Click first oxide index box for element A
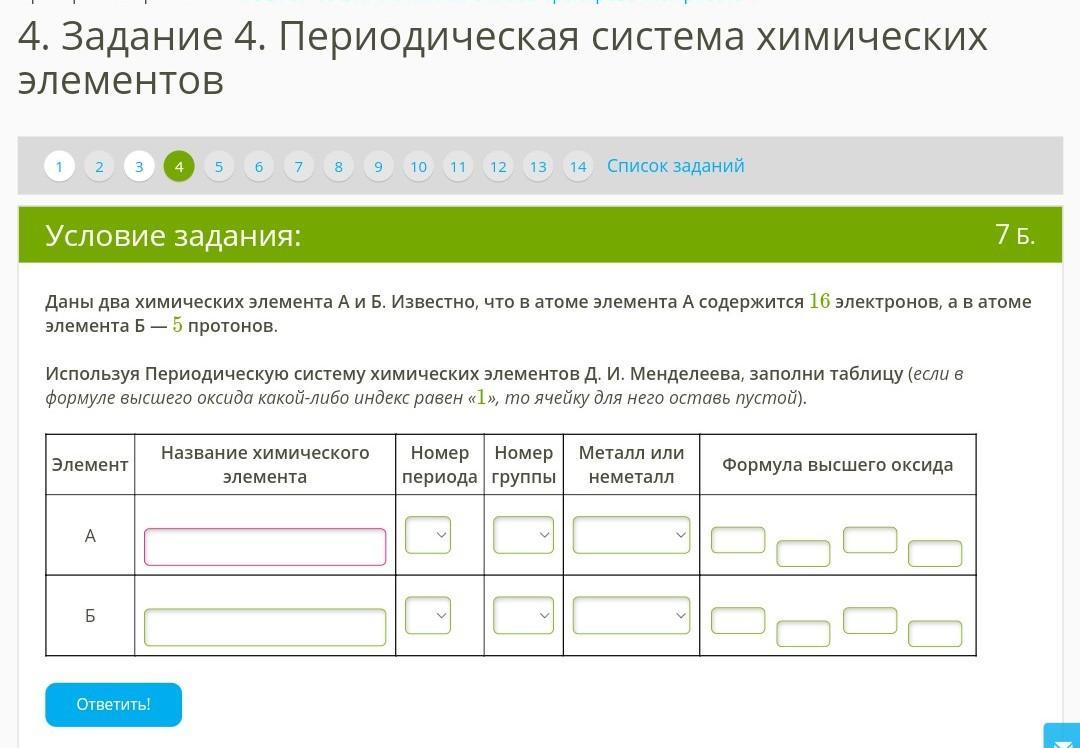 804,554
